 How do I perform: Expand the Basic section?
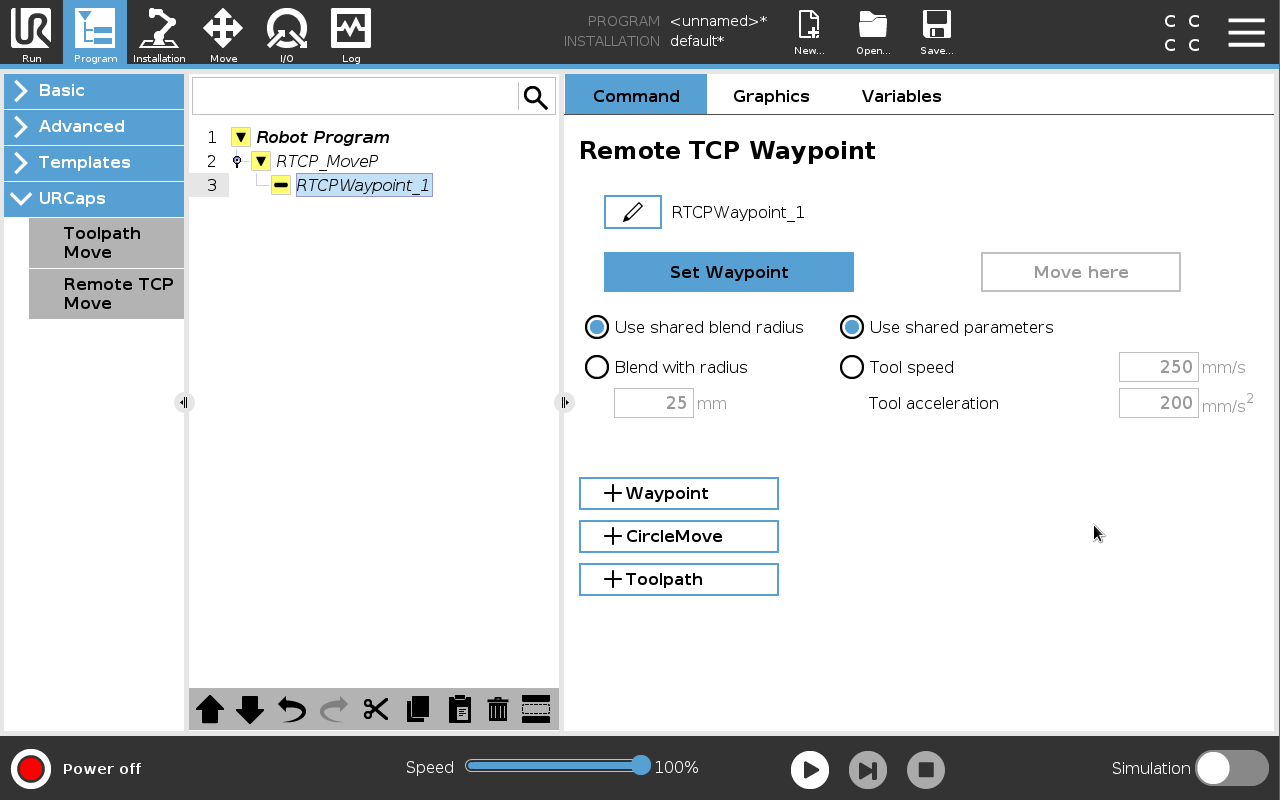[x=94, y=90]
